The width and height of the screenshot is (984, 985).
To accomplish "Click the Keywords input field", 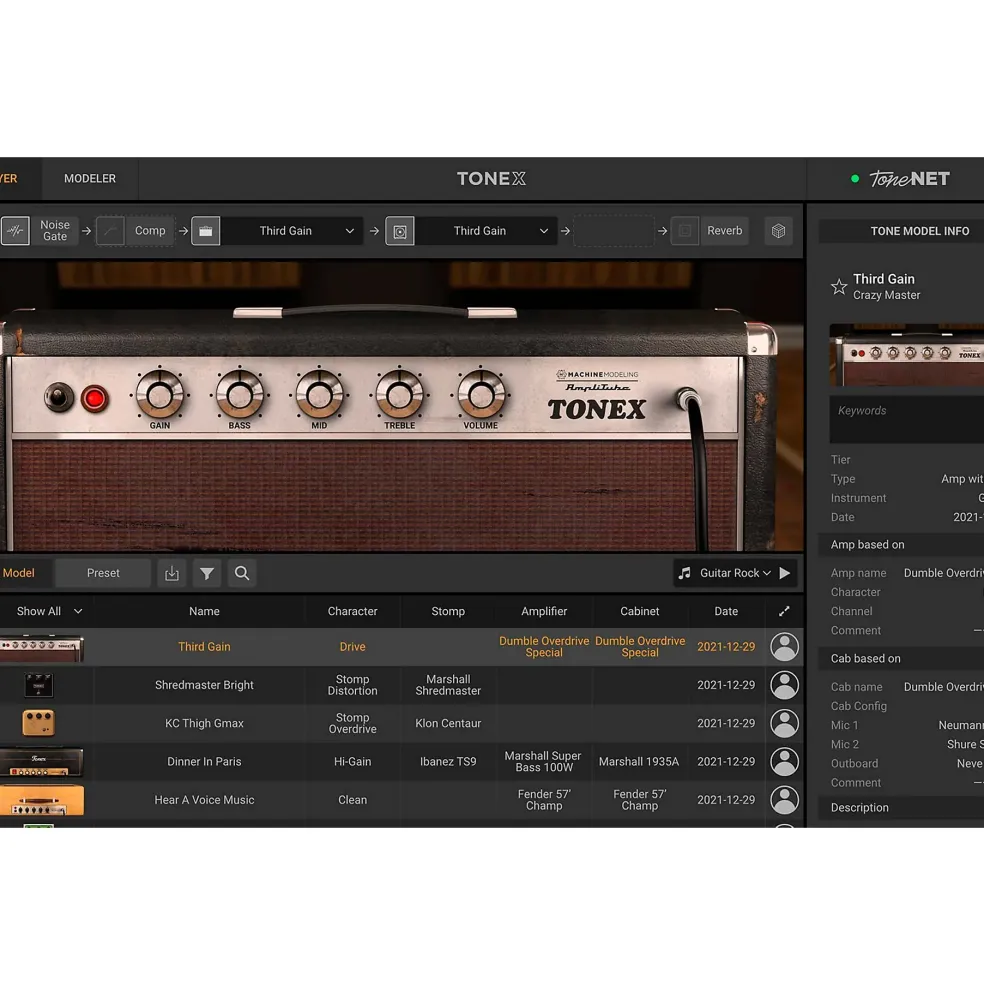I will (907, 419).
